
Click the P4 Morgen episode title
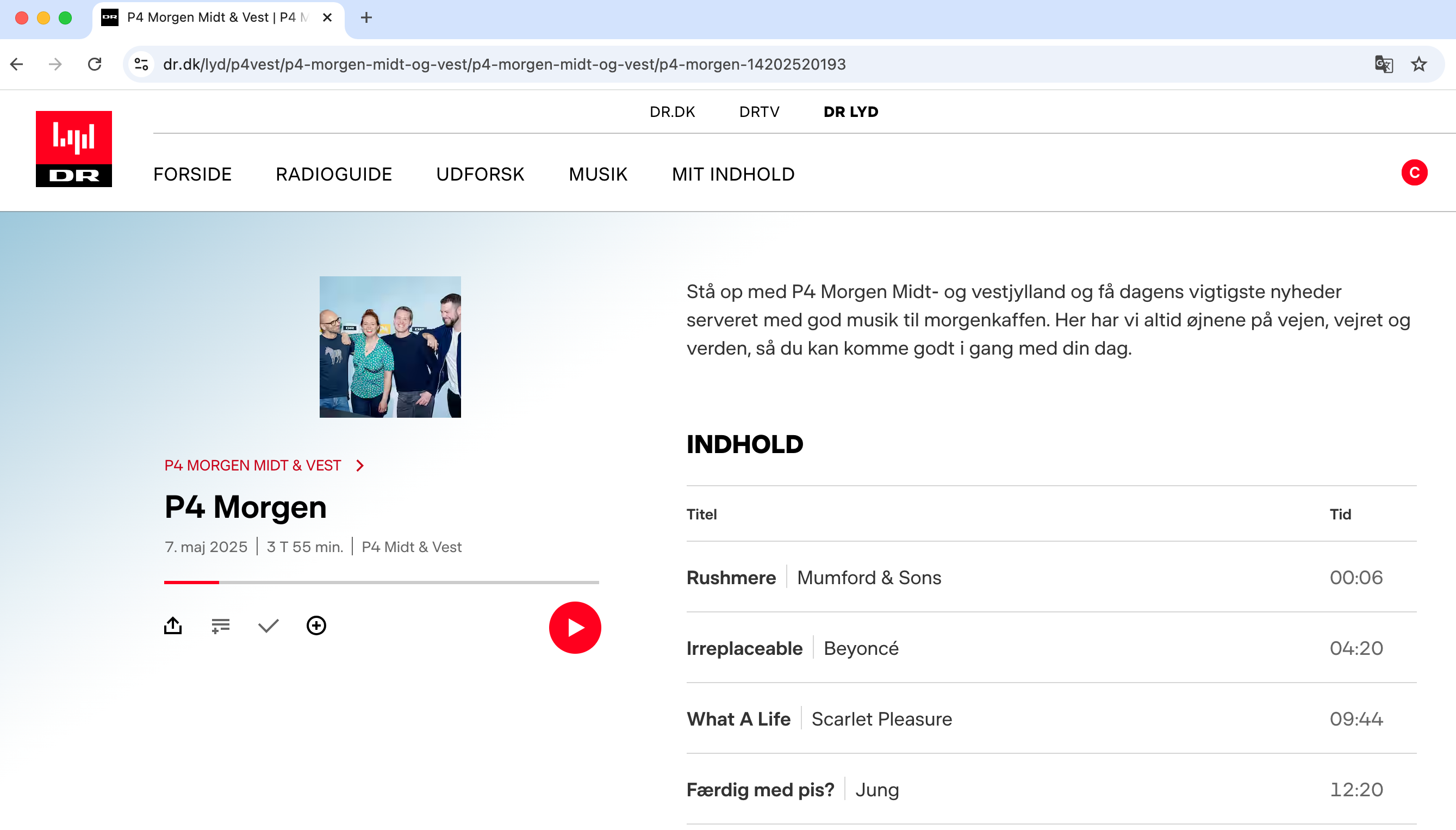pos(246,507)
